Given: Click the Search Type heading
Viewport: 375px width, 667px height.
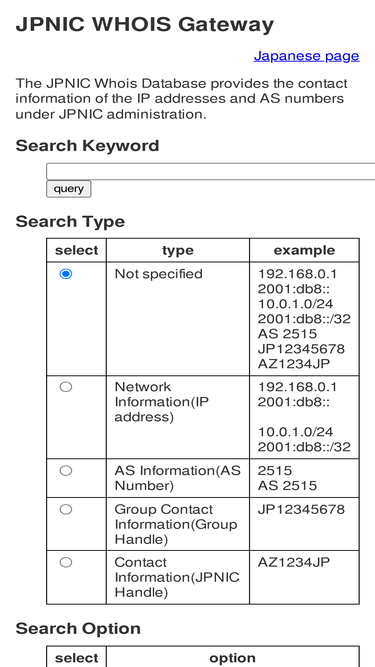Looking at the screenshot, I should pyautogui.click(x=70, y=222).
